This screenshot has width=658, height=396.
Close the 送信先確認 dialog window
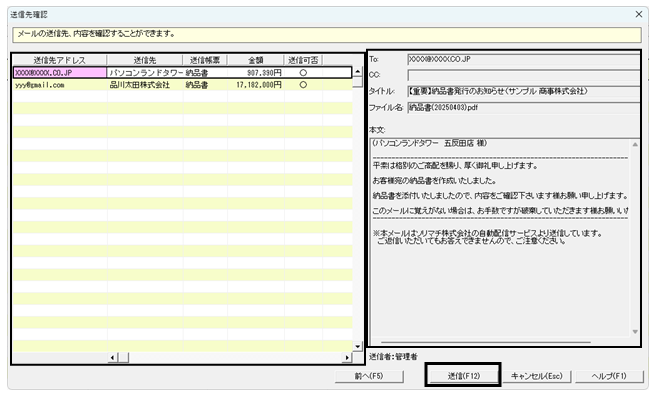click(639, 14)
